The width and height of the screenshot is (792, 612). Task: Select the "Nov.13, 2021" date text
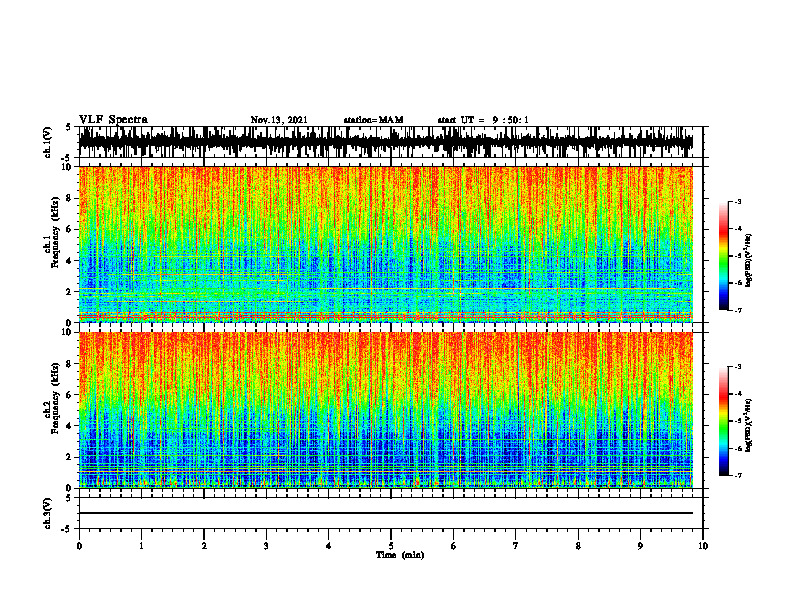pyautogui.click(x=279, y=120)
